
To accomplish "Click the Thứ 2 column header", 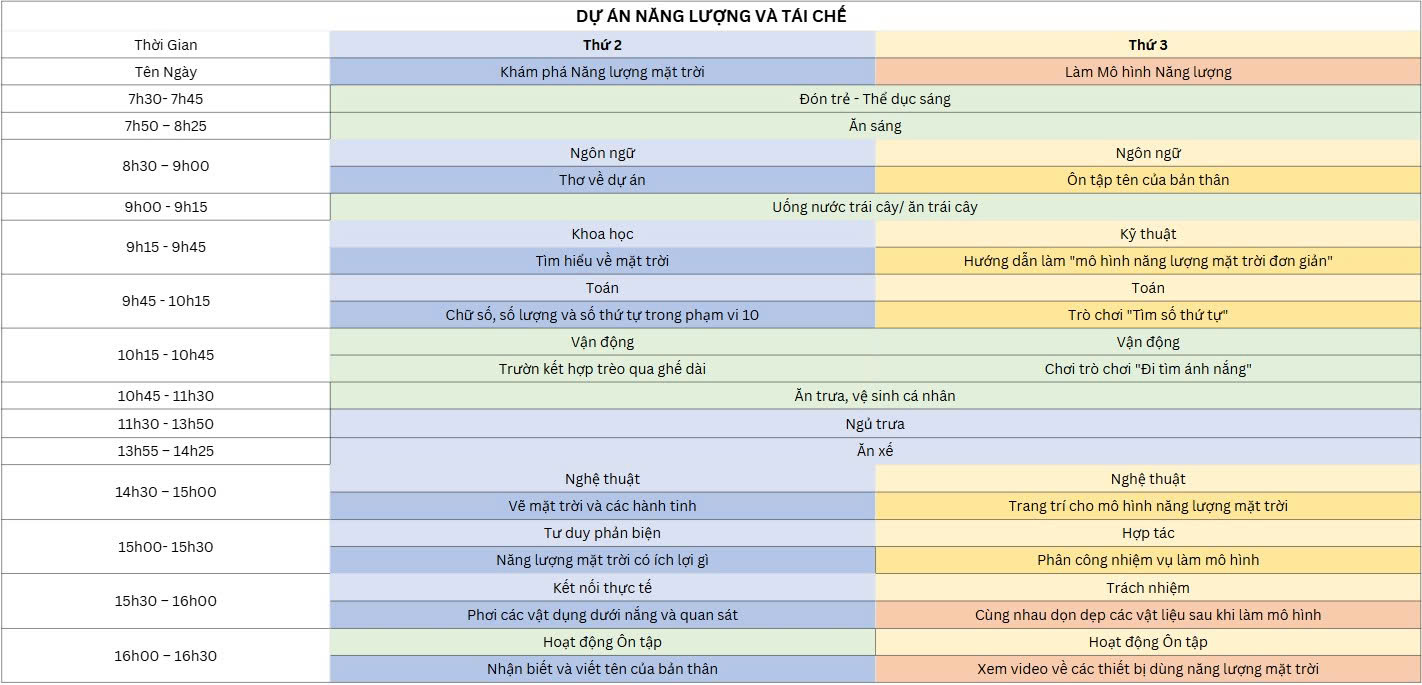I will (x=603, y=45).
